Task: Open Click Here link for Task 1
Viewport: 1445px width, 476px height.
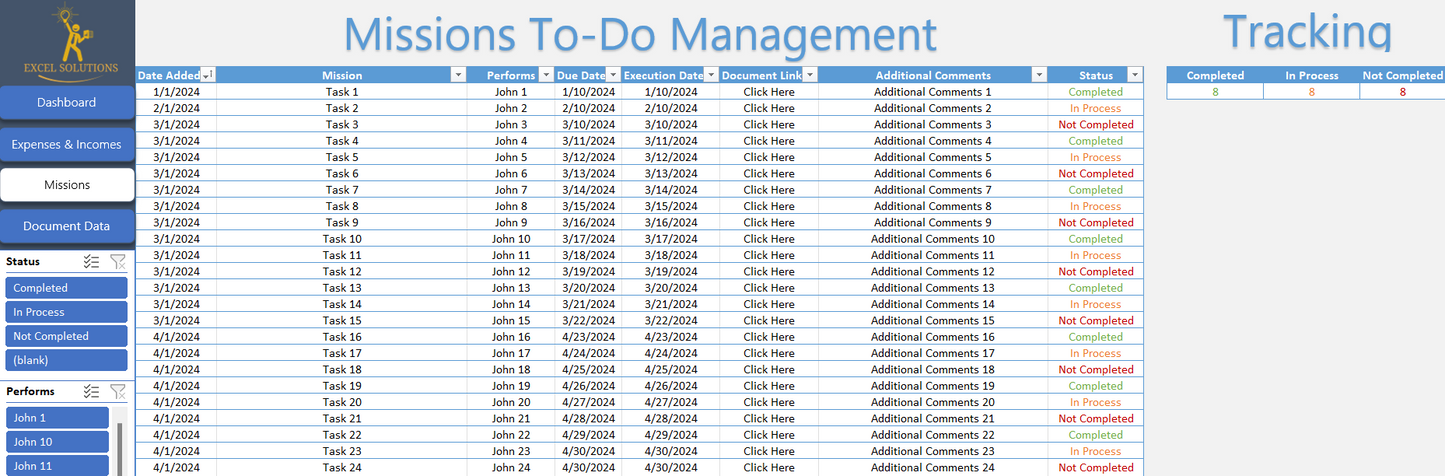Action: click(x=769, y=92)
